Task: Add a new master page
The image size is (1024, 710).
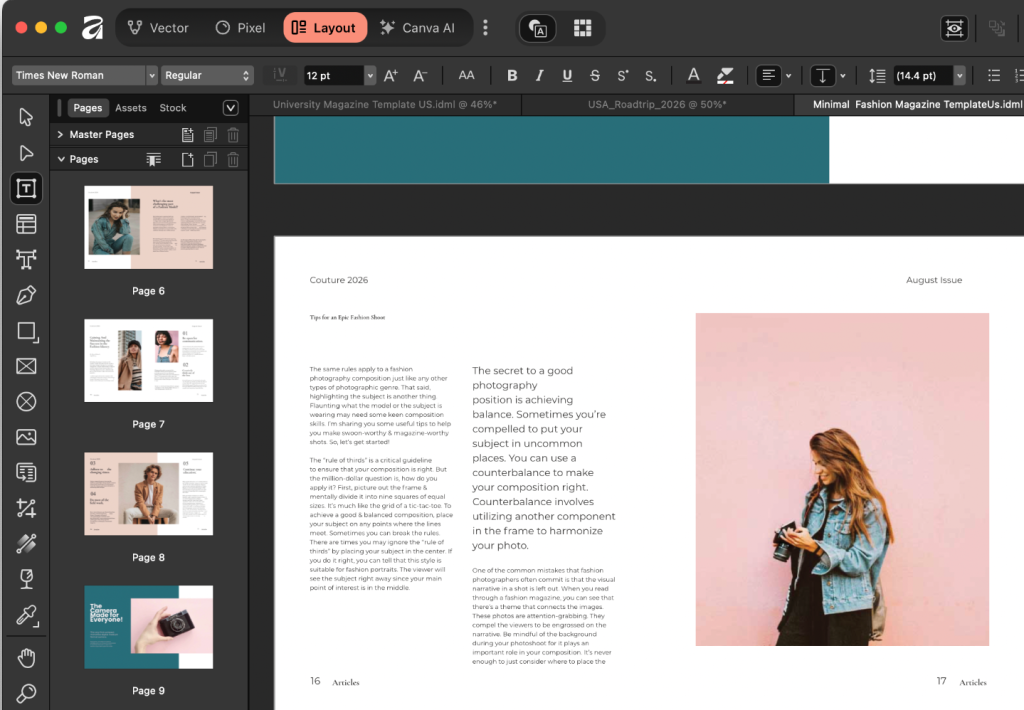Action: click(187, 135)
